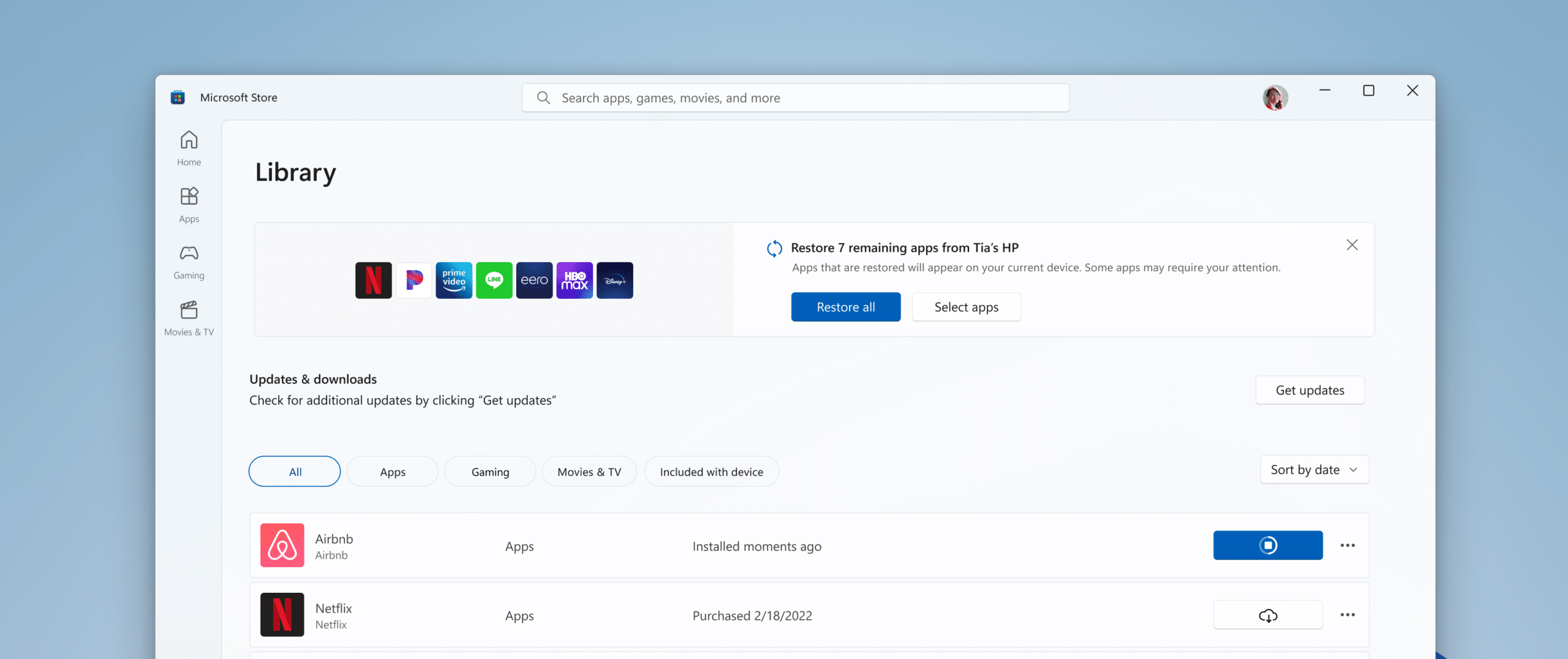
Task: Open more options menu for Netflix
Action: [x=1347, y=615]
